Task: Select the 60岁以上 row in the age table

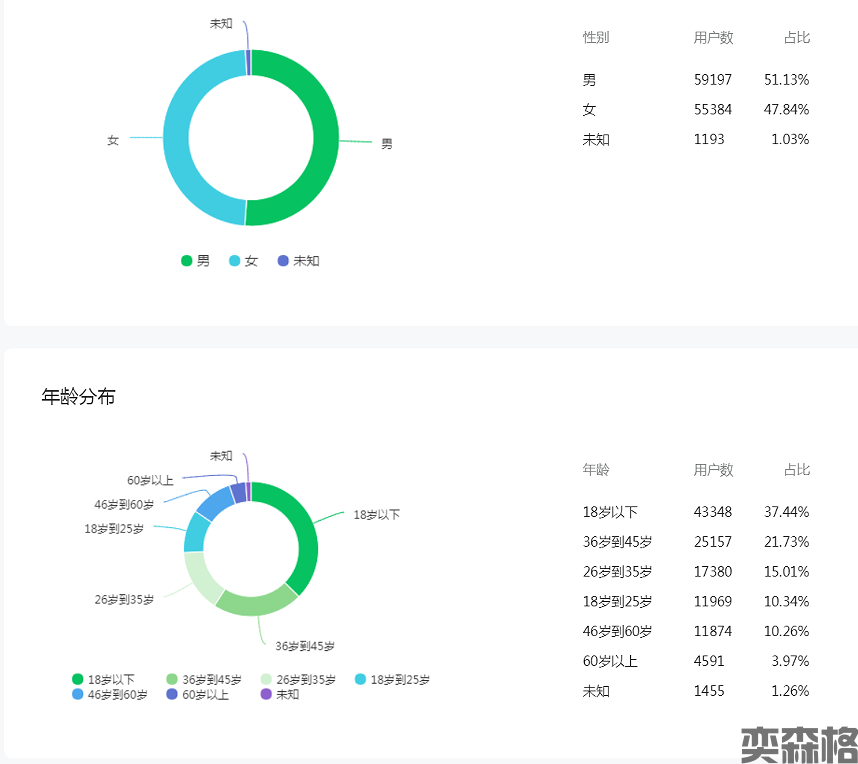Action: pos(695,661)
